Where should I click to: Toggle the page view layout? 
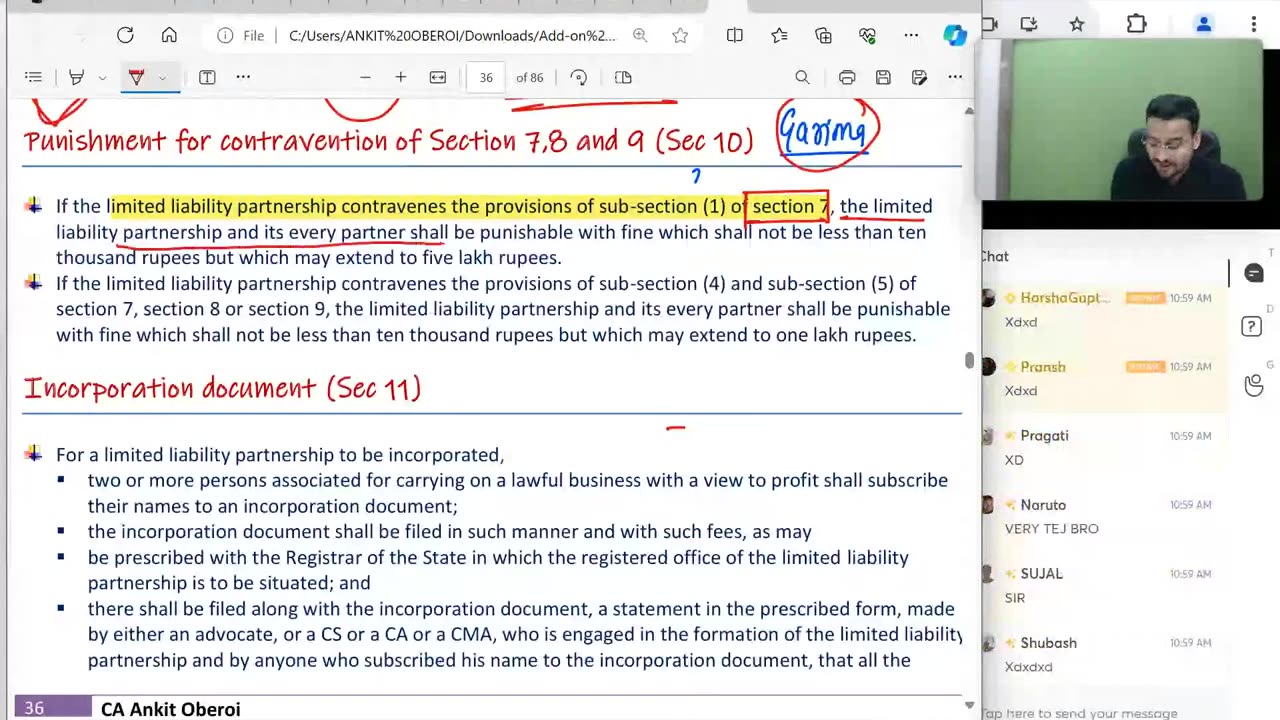[623, 77]
